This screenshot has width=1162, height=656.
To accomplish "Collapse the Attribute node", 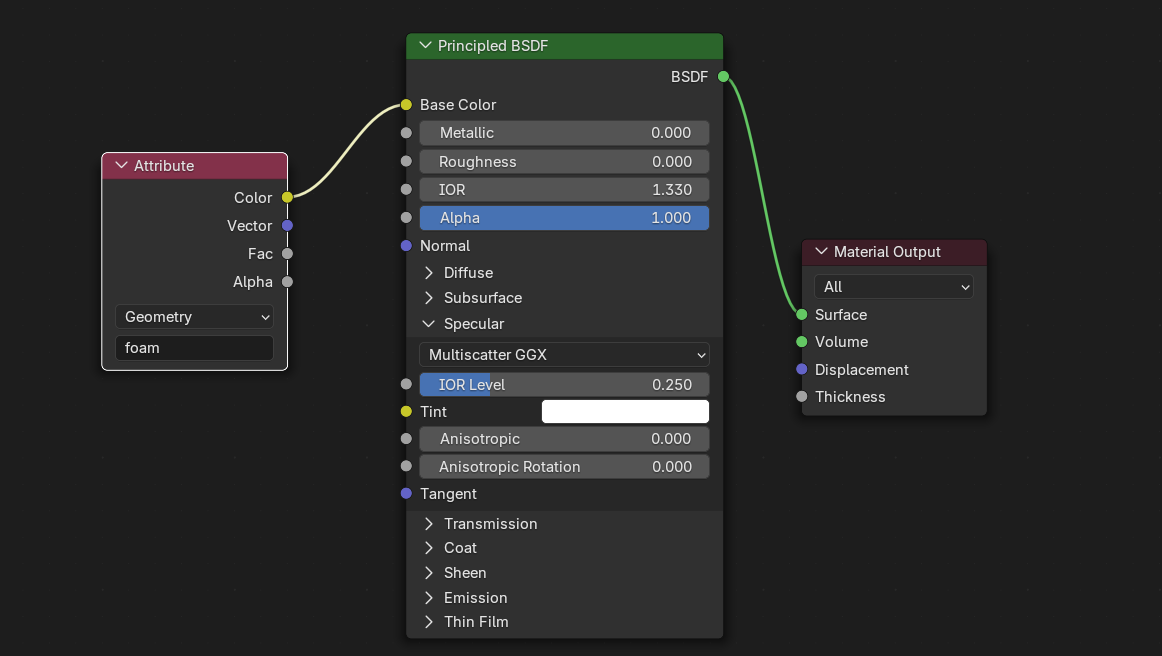I will (x=122, y=165).
